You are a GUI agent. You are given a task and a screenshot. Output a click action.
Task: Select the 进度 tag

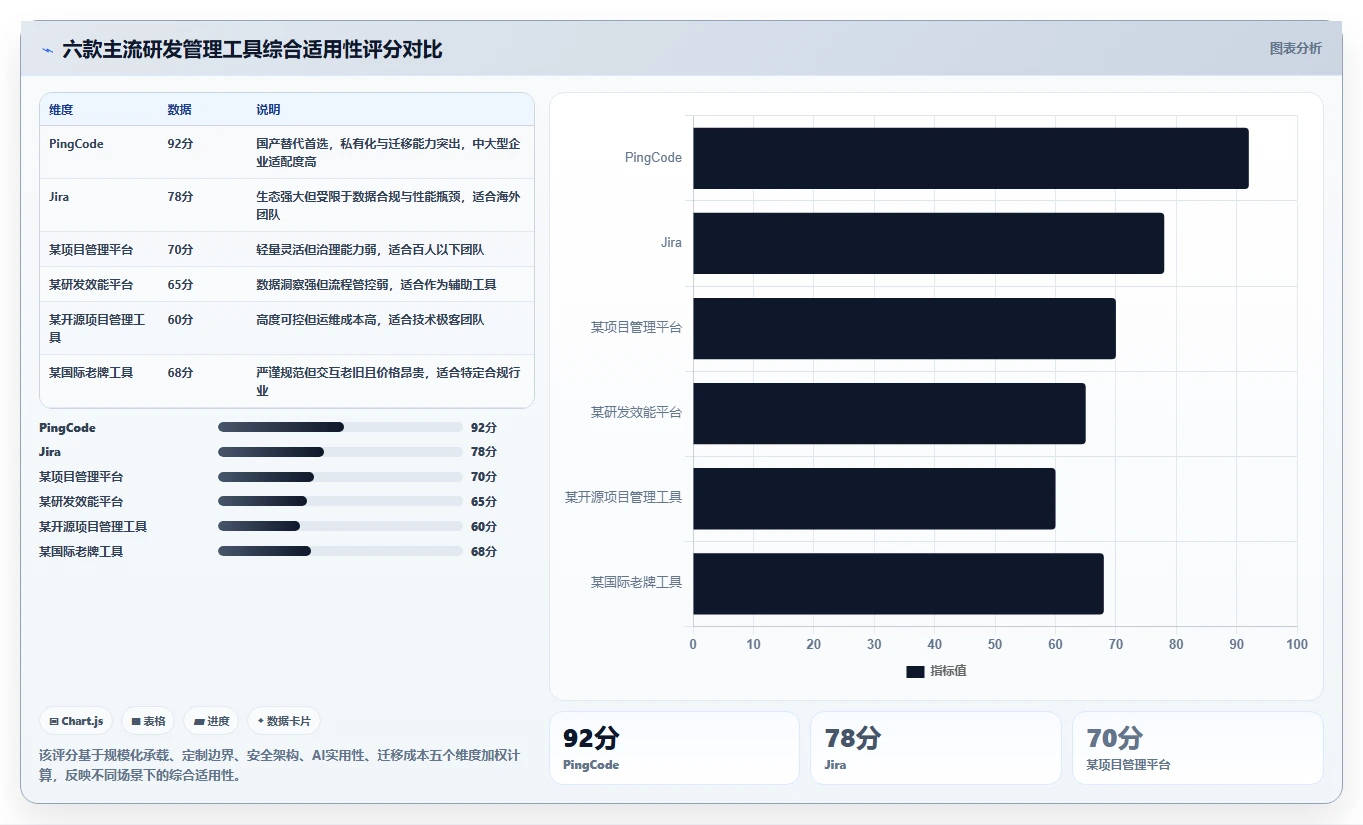[211, 721]
